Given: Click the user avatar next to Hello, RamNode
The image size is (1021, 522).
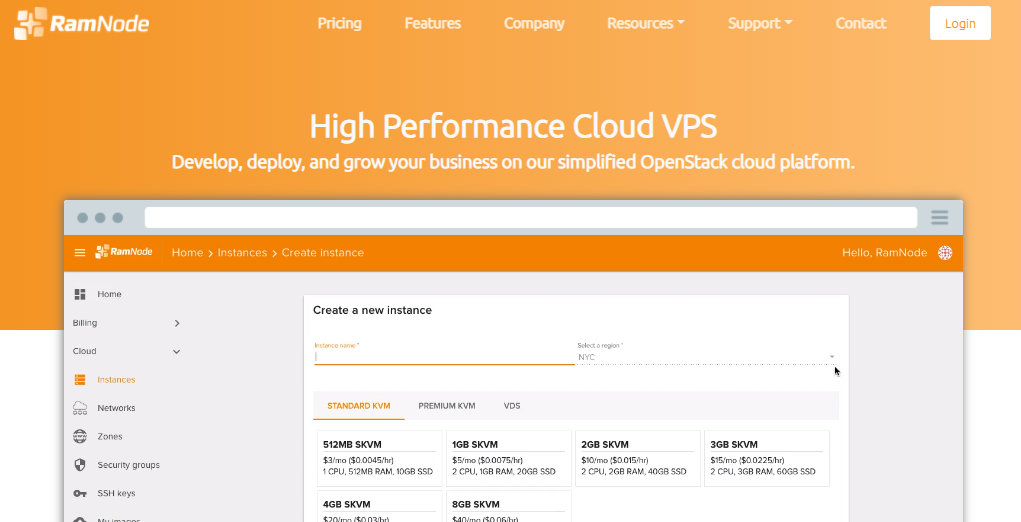Looking at the screenshot, I should pos(945,253).
